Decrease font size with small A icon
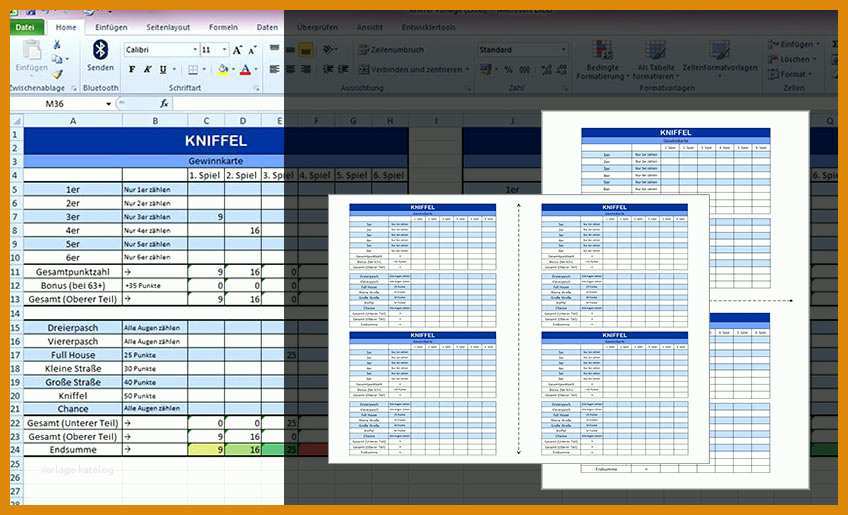Viewport: 848px width, 515px height. click(251, 50)
